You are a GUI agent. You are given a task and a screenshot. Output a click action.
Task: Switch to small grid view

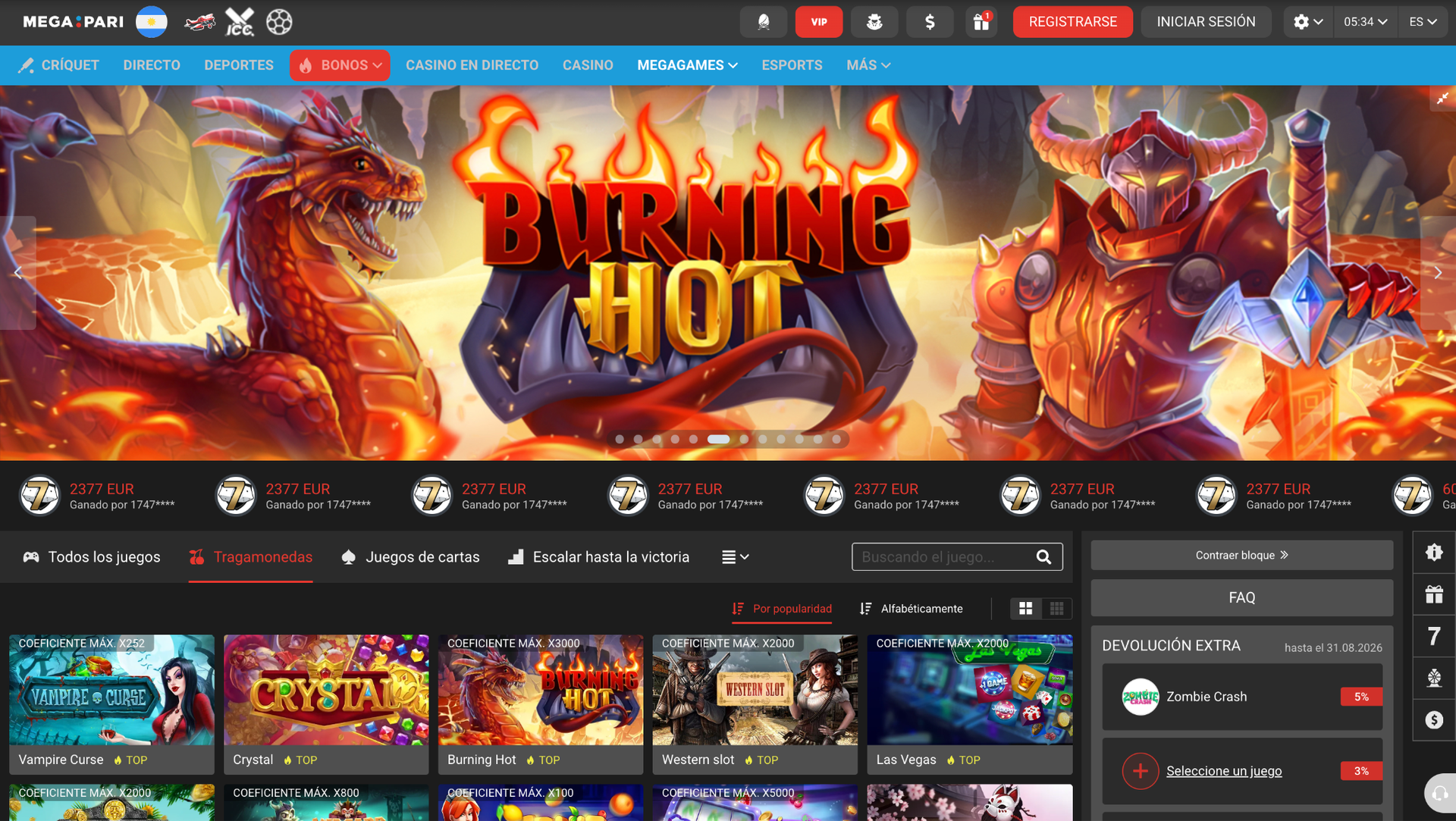pyautogui.click(x=1056, y=609)
